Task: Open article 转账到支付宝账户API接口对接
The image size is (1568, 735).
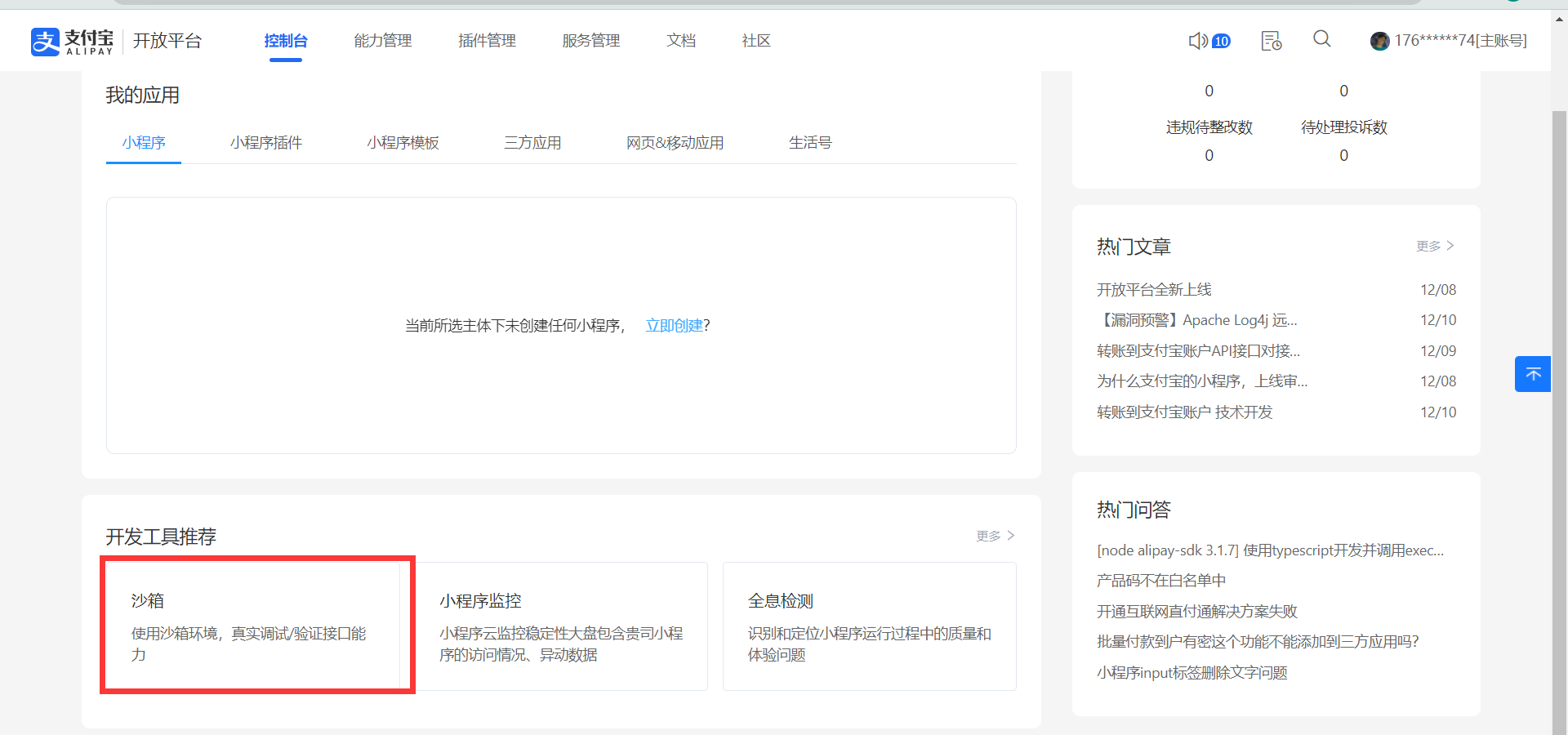Action: pos(1198,351)
